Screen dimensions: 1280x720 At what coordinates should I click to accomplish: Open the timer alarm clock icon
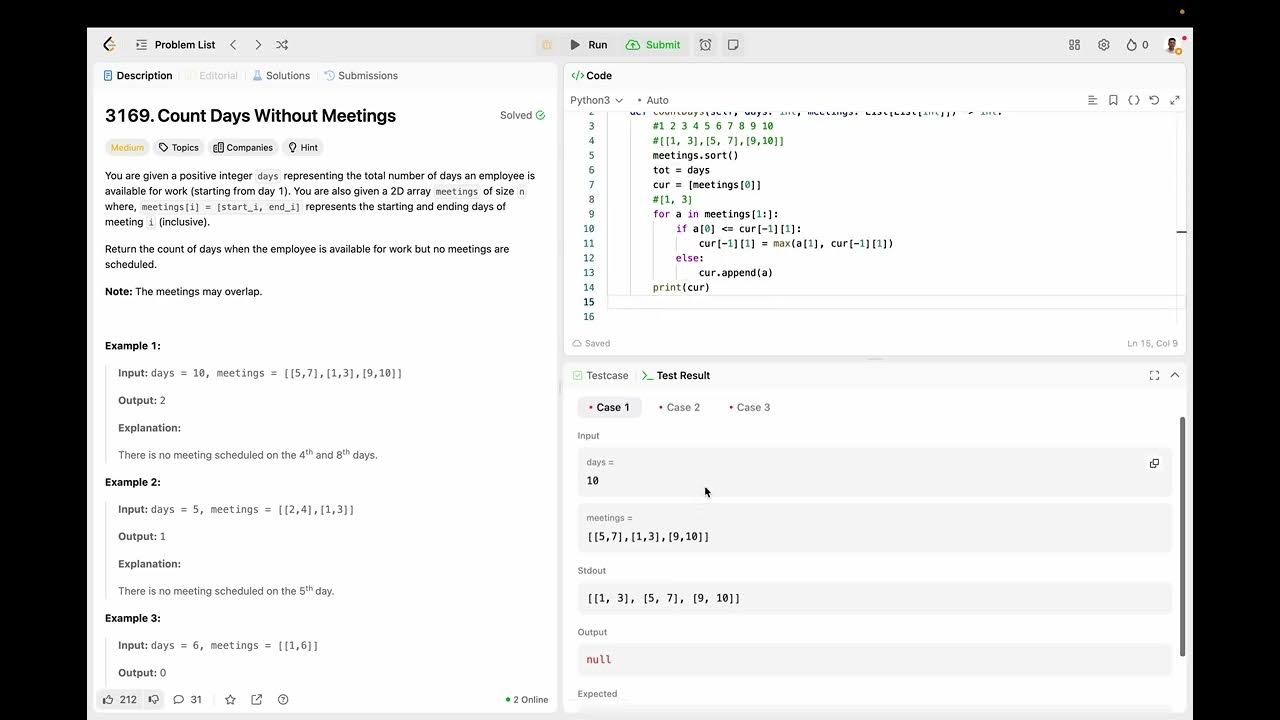(705, 45)
